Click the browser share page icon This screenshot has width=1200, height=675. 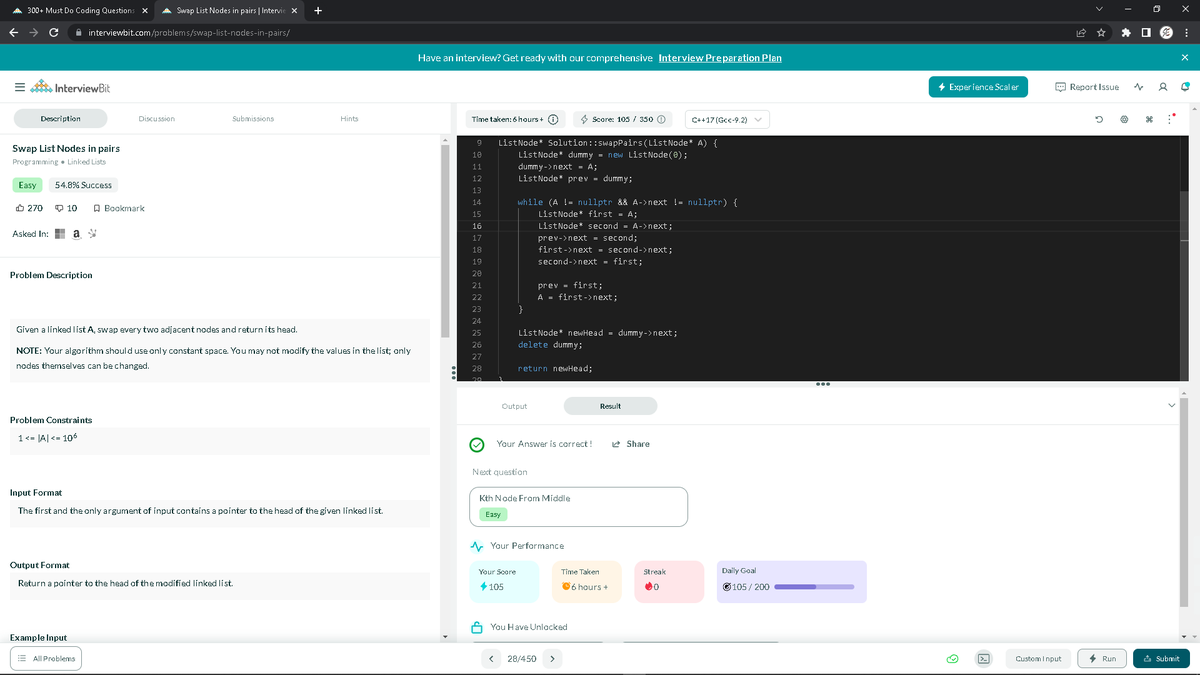point(1081,33)
